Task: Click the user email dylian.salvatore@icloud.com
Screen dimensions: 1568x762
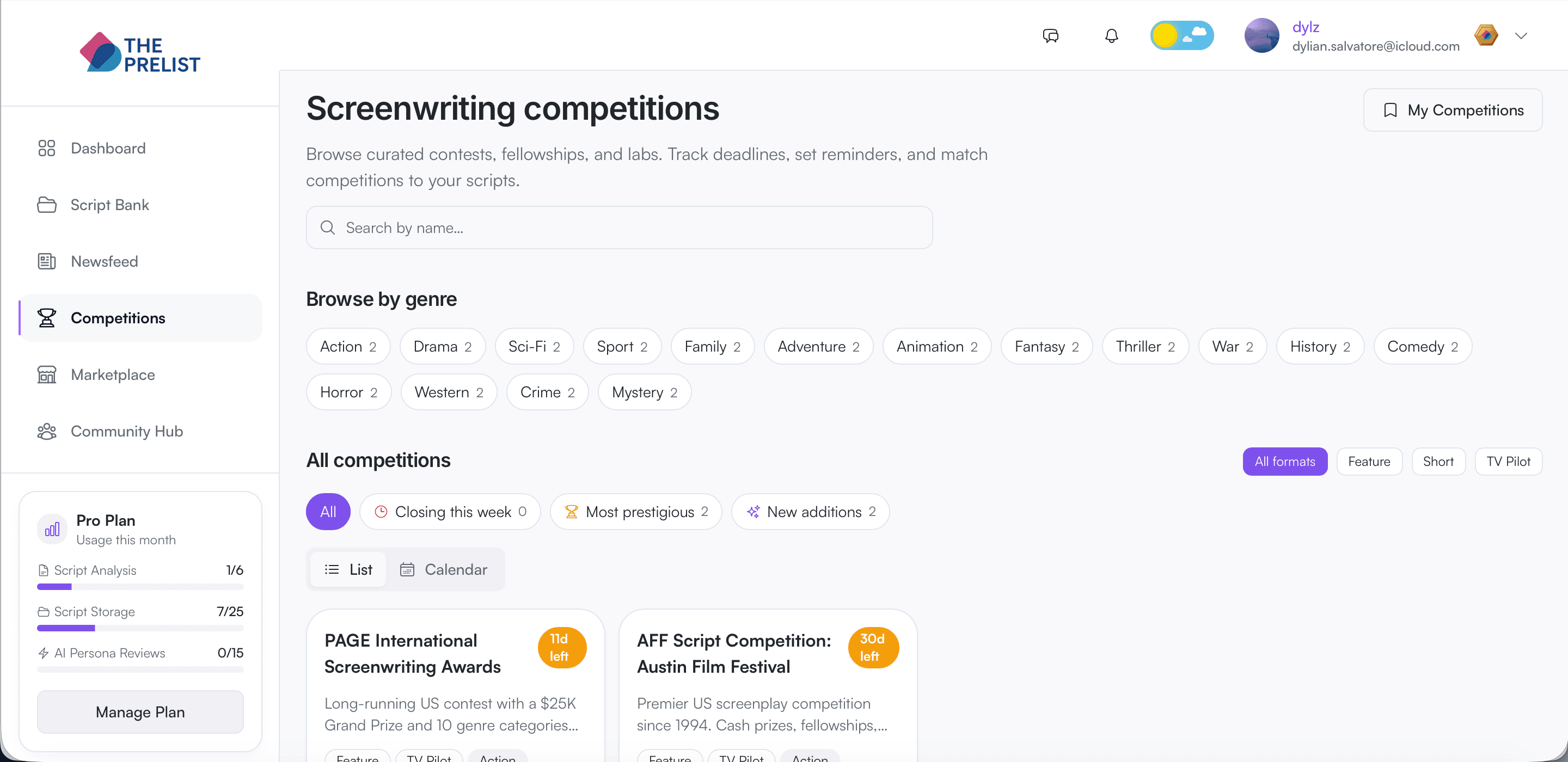Action: point(1376,46)
